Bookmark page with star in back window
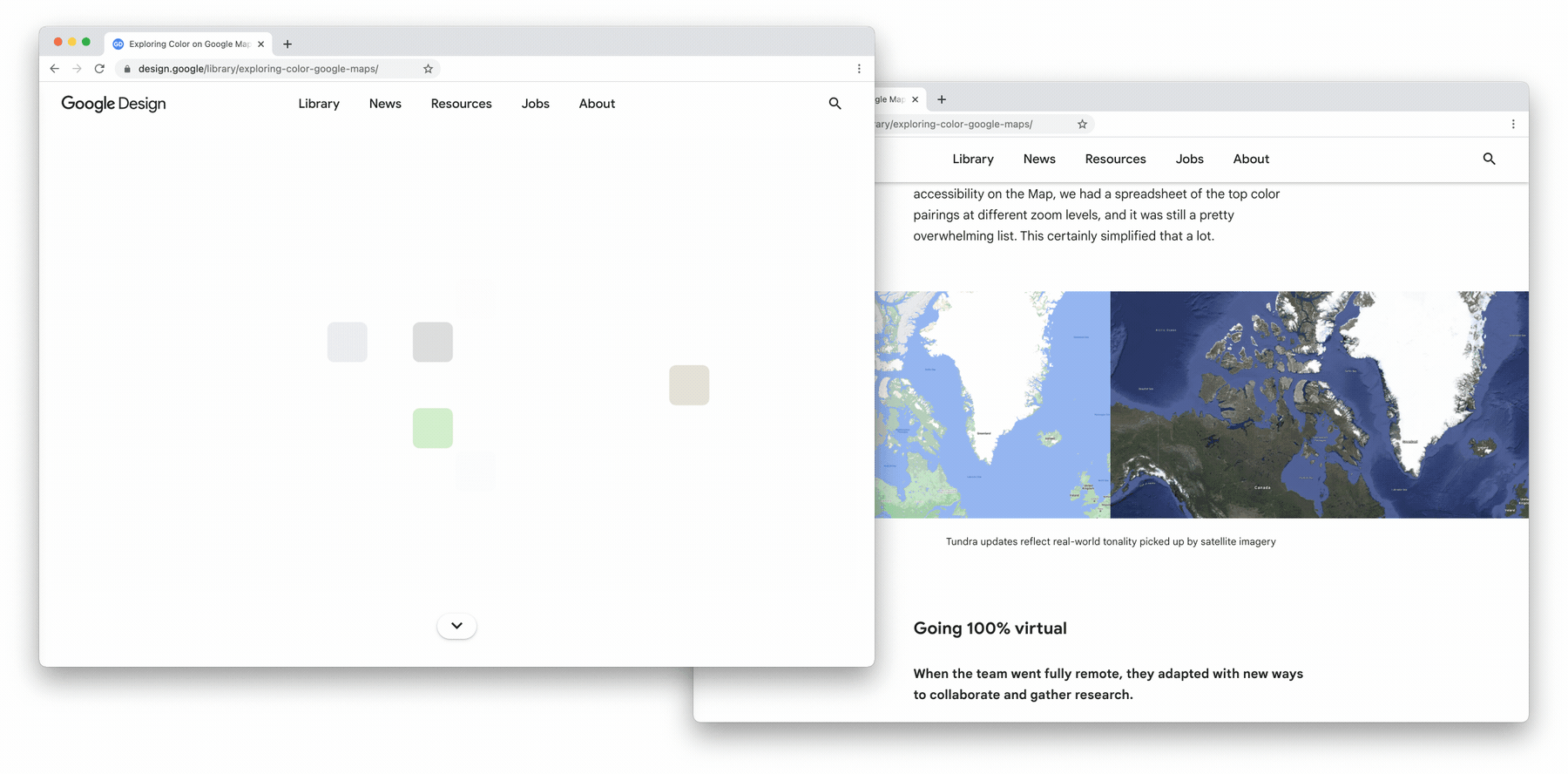 [1082, 125]
